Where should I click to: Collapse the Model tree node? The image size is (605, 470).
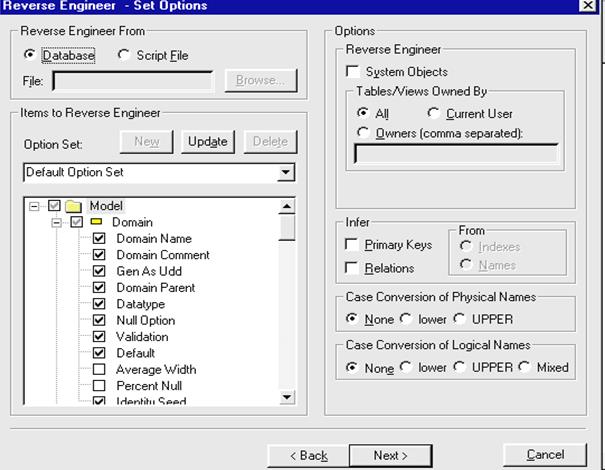[x=34, y=206]
